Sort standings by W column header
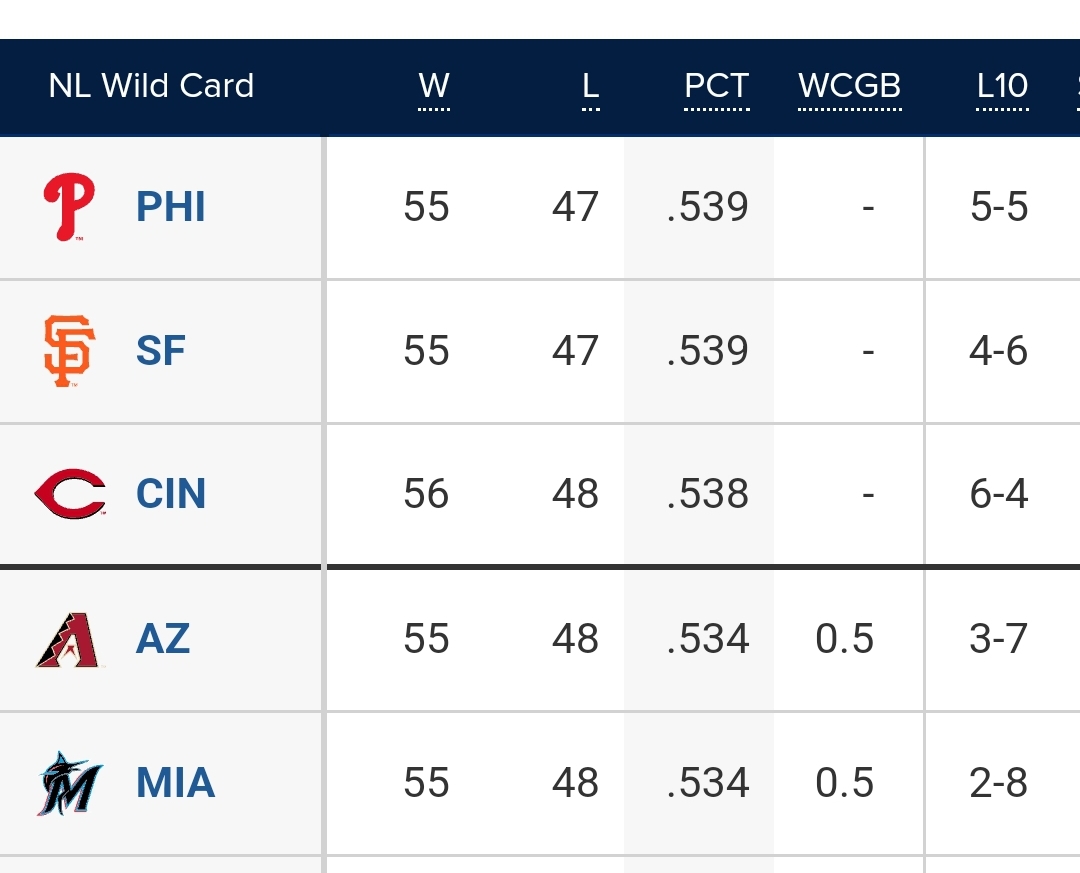Image resolution: width=1080 pixels, height=873 pixels. [x=434, y=86]
